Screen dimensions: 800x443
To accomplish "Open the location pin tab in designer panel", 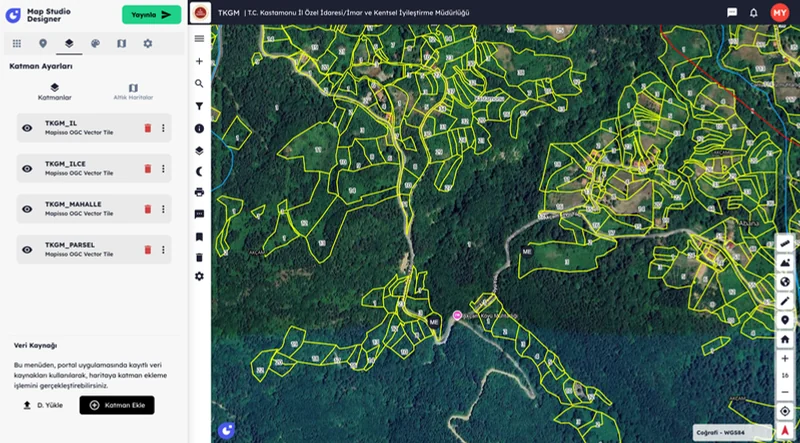I will [x=43, y=43].
